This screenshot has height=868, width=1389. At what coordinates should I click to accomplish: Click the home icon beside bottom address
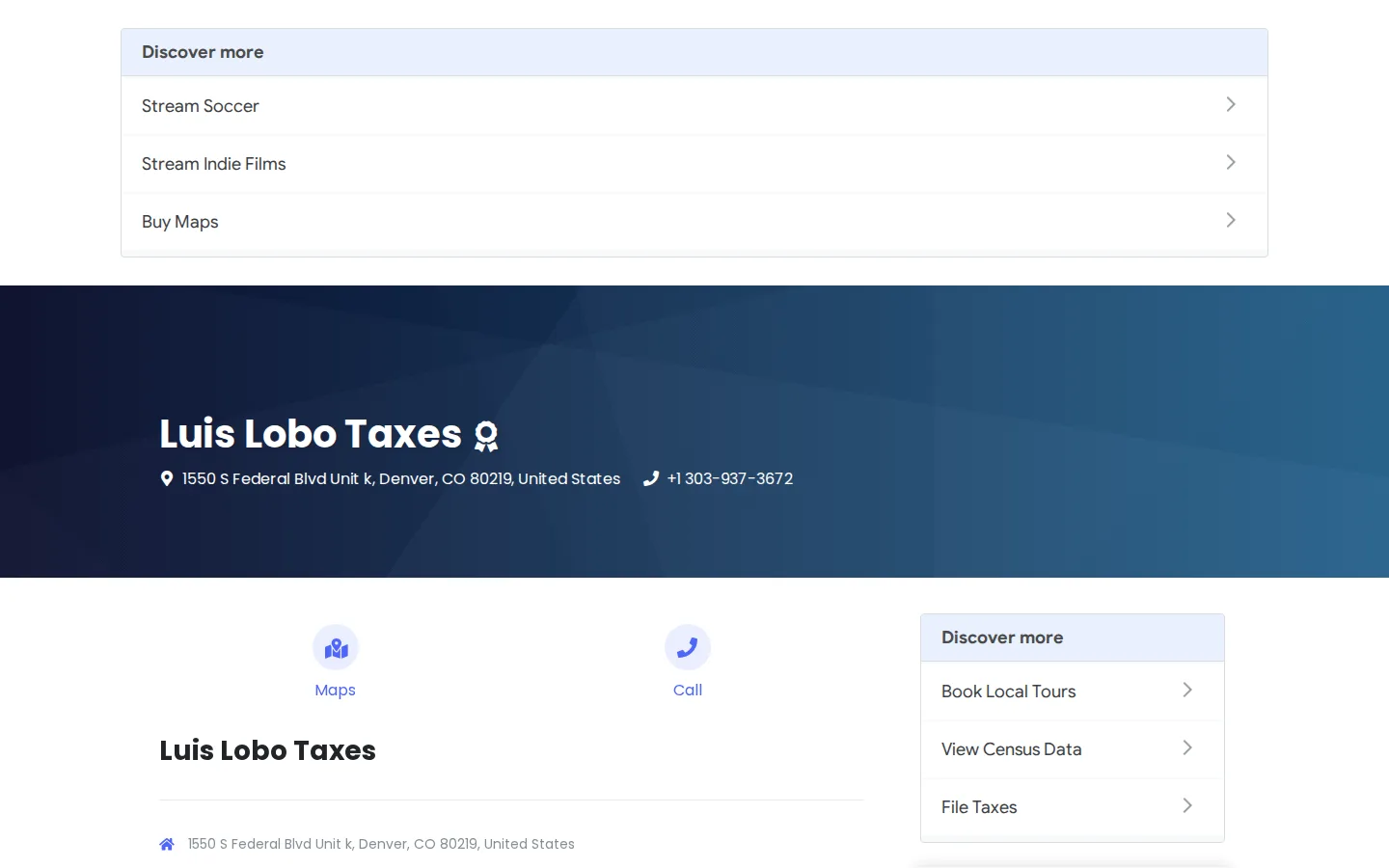[x=167, y=844]
